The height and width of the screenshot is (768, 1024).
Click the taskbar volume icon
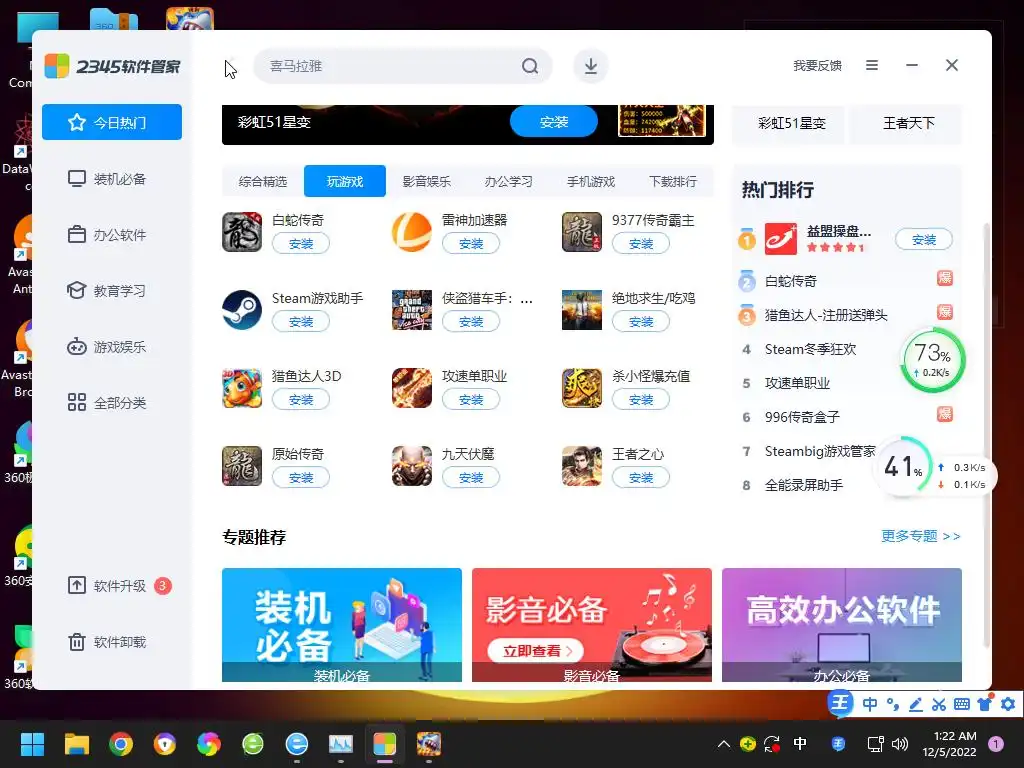coord(900,744)
